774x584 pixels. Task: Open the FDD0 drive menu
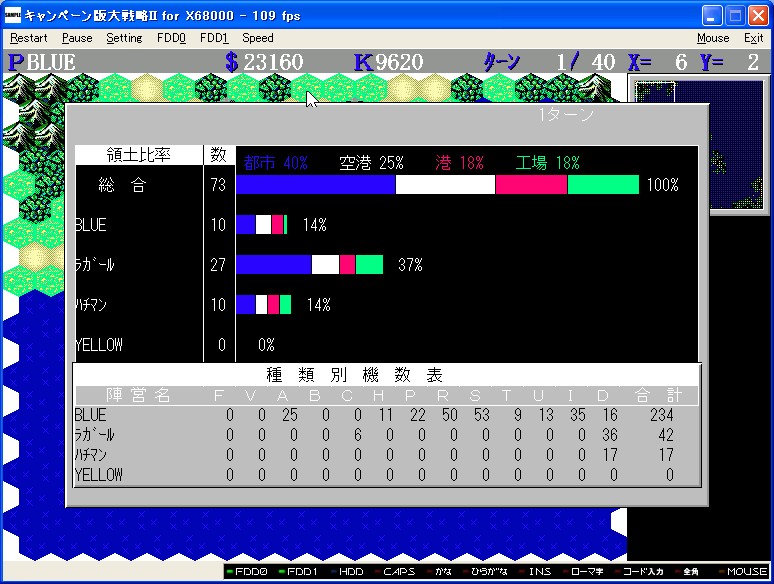(171, 38)
